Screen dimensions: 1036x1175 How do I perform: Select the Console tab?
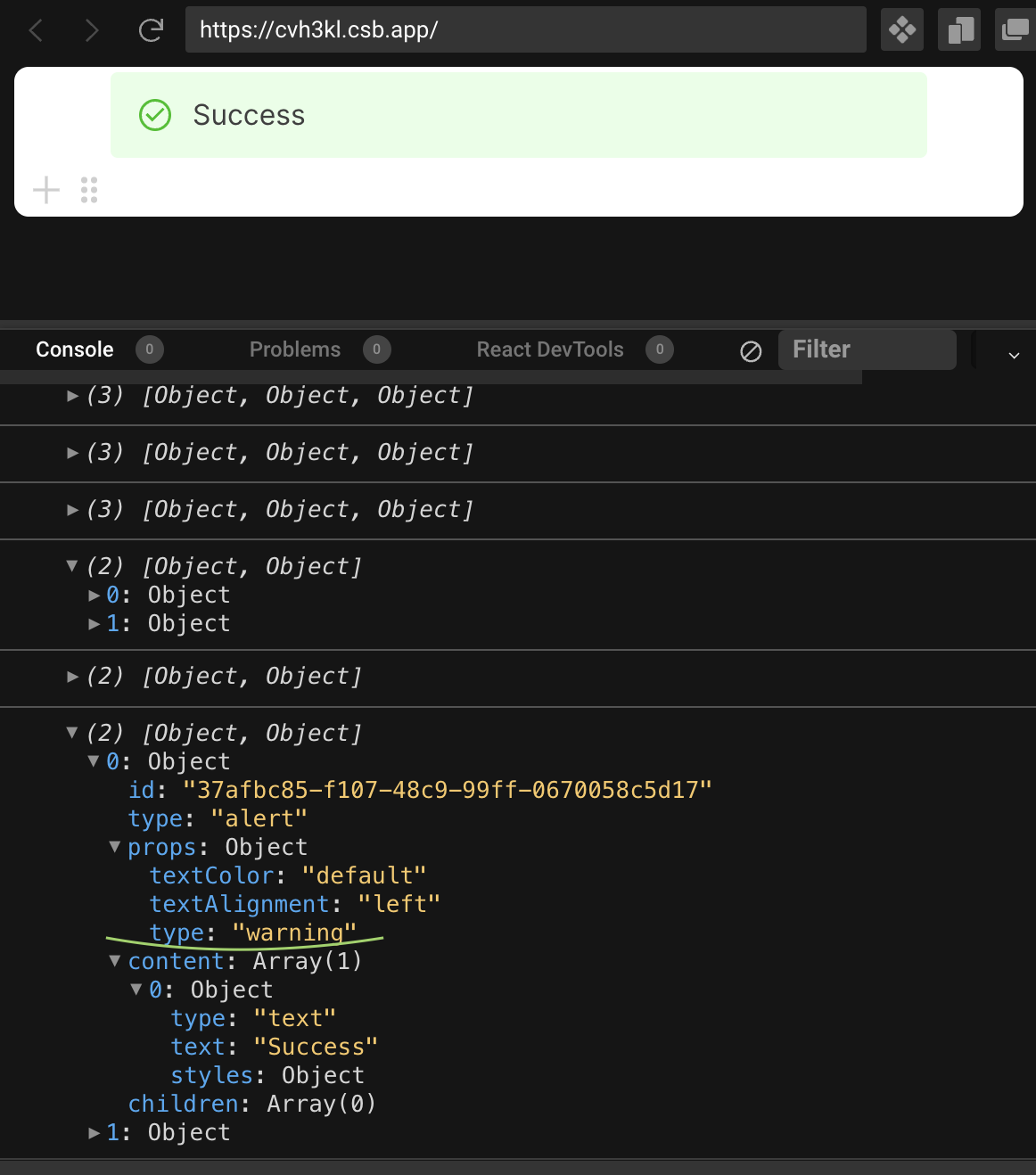pyautogui.click(x=74, y=349)
